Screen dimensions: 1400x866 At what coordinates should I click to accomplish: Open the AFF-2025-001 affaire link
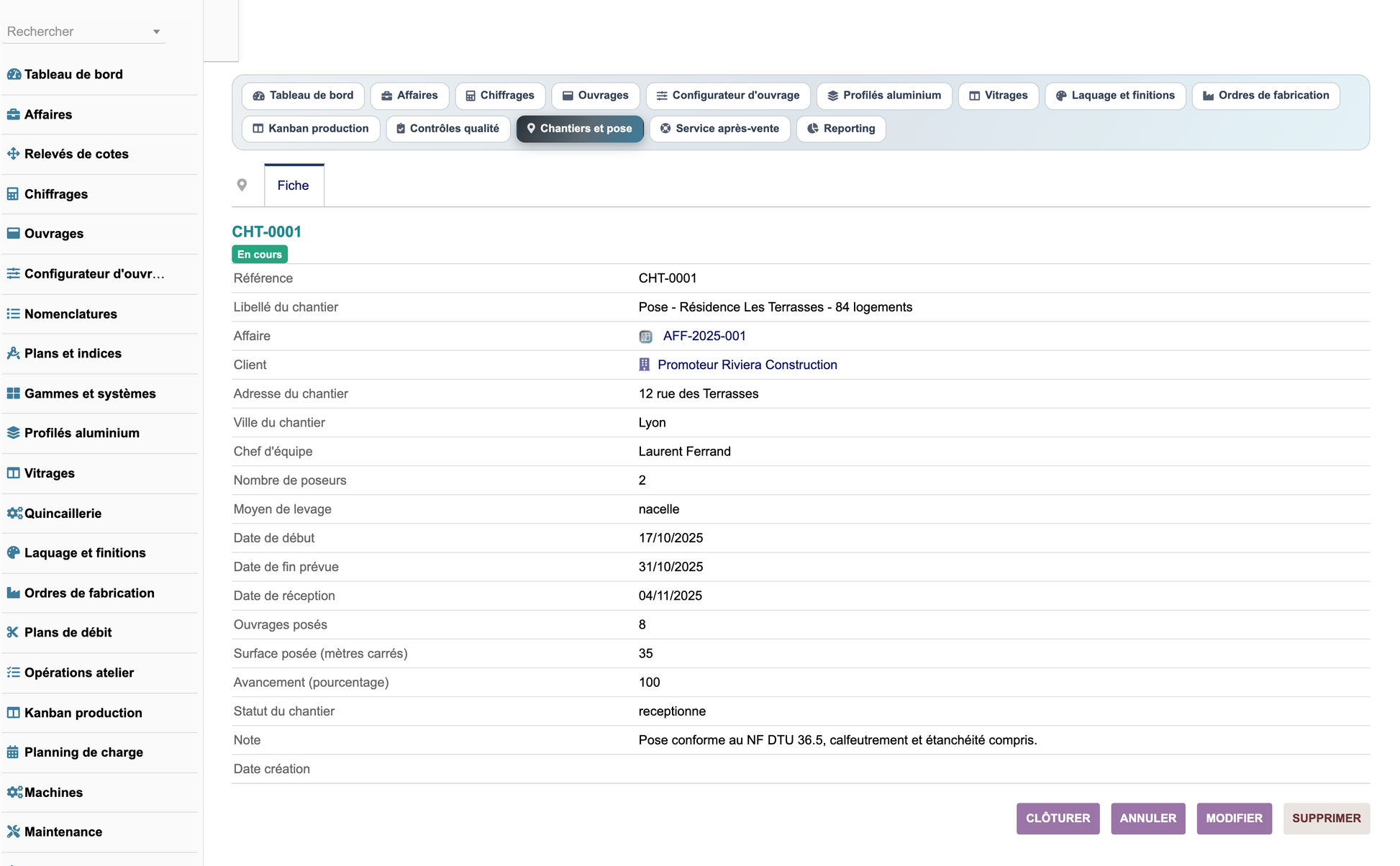pos(704,336)
